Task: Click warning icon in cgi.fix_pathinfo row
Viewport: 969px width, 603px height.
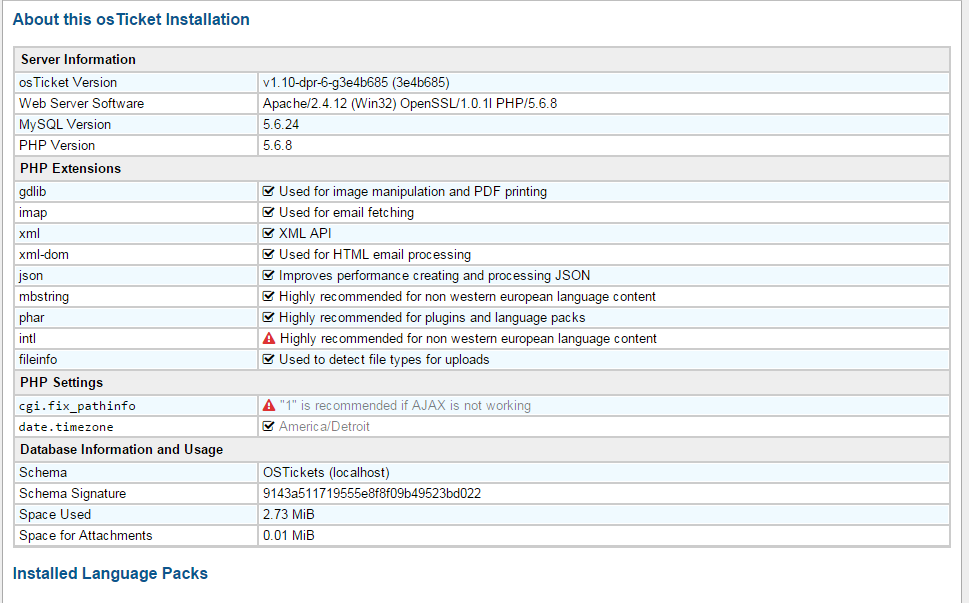Action: tap(269, 406)
